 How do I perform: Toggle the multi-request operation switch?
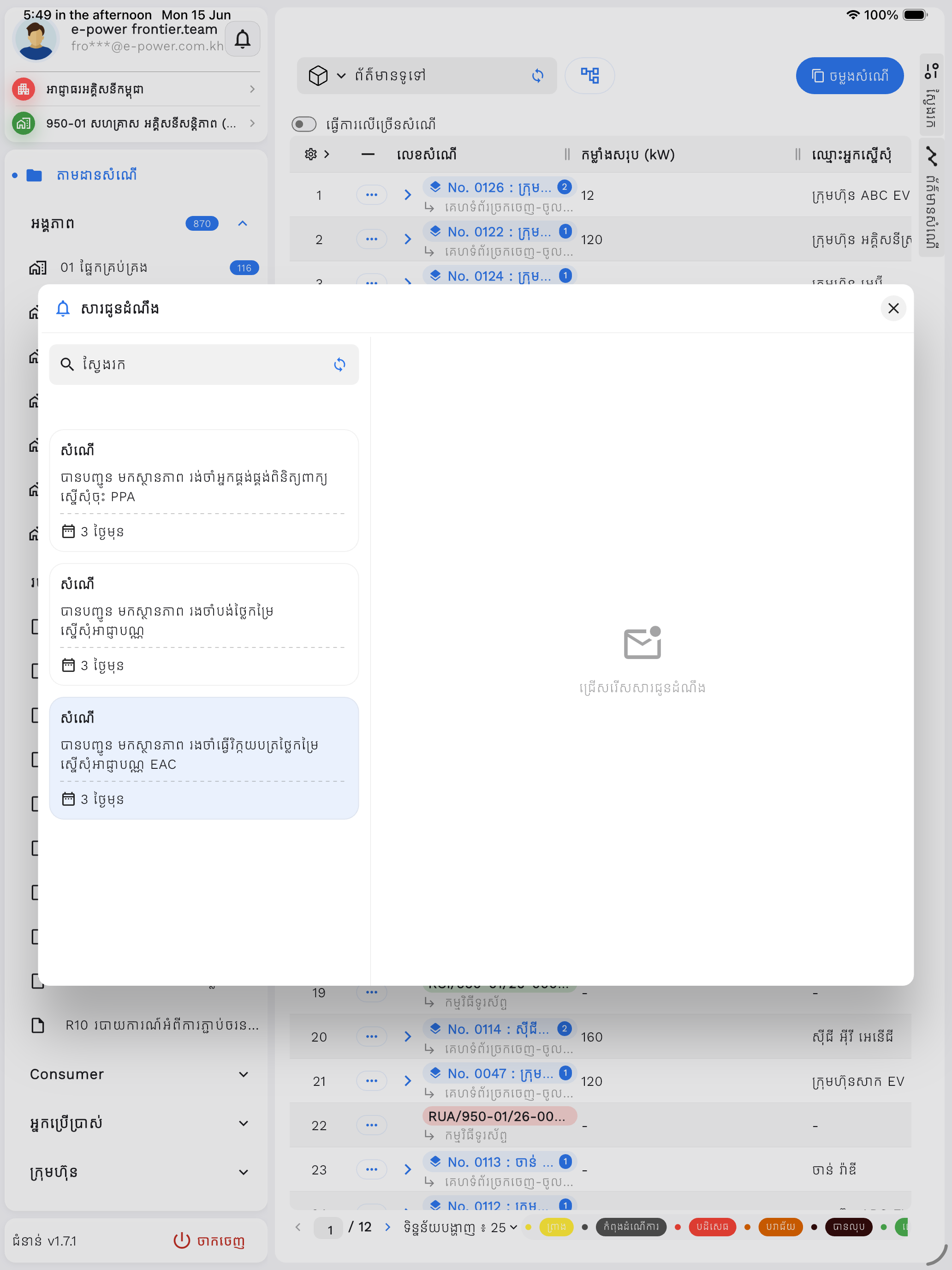[x=303, y=124]
